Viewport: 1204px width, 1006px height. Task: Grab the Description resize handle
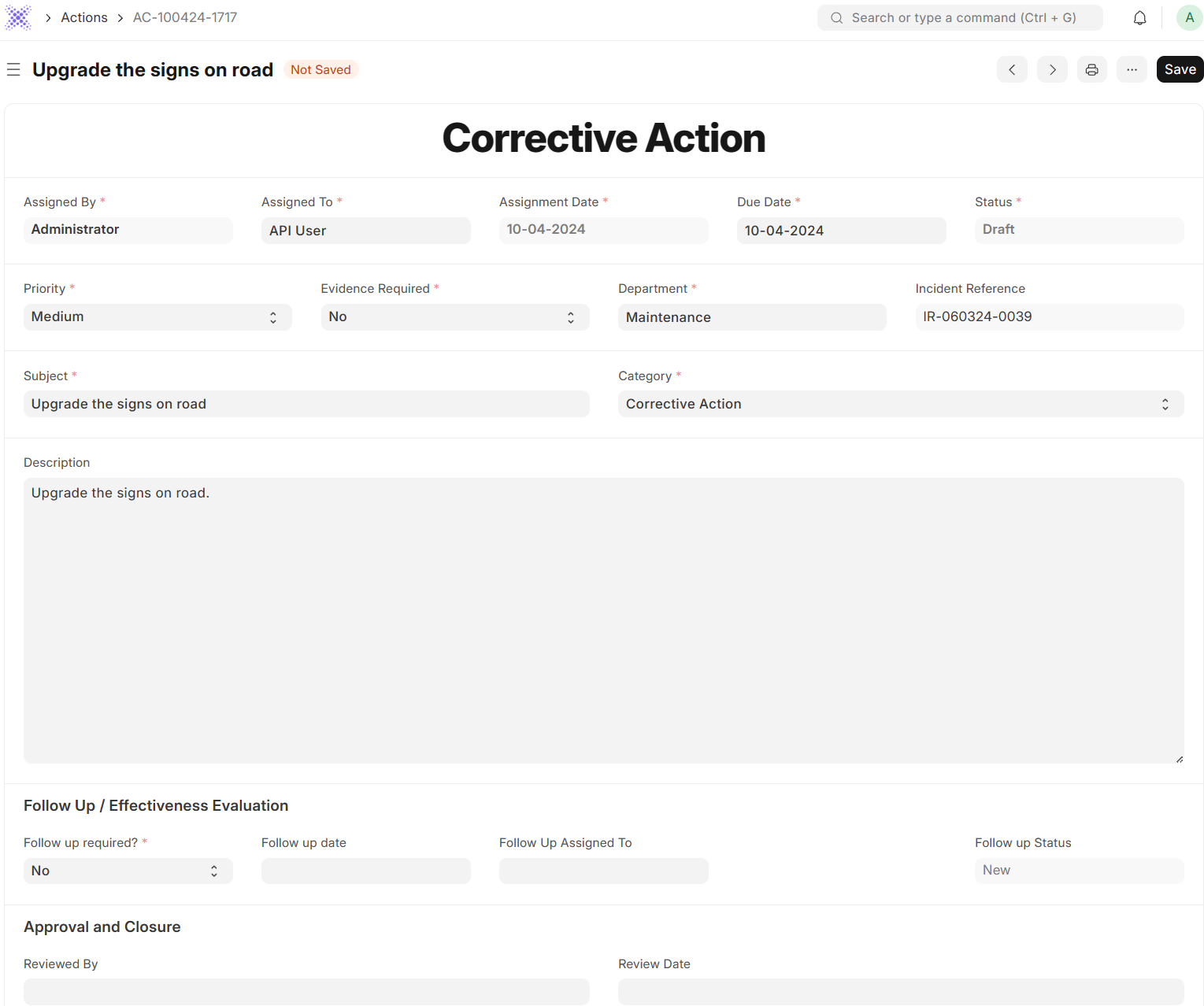(x=1179, y=759)
